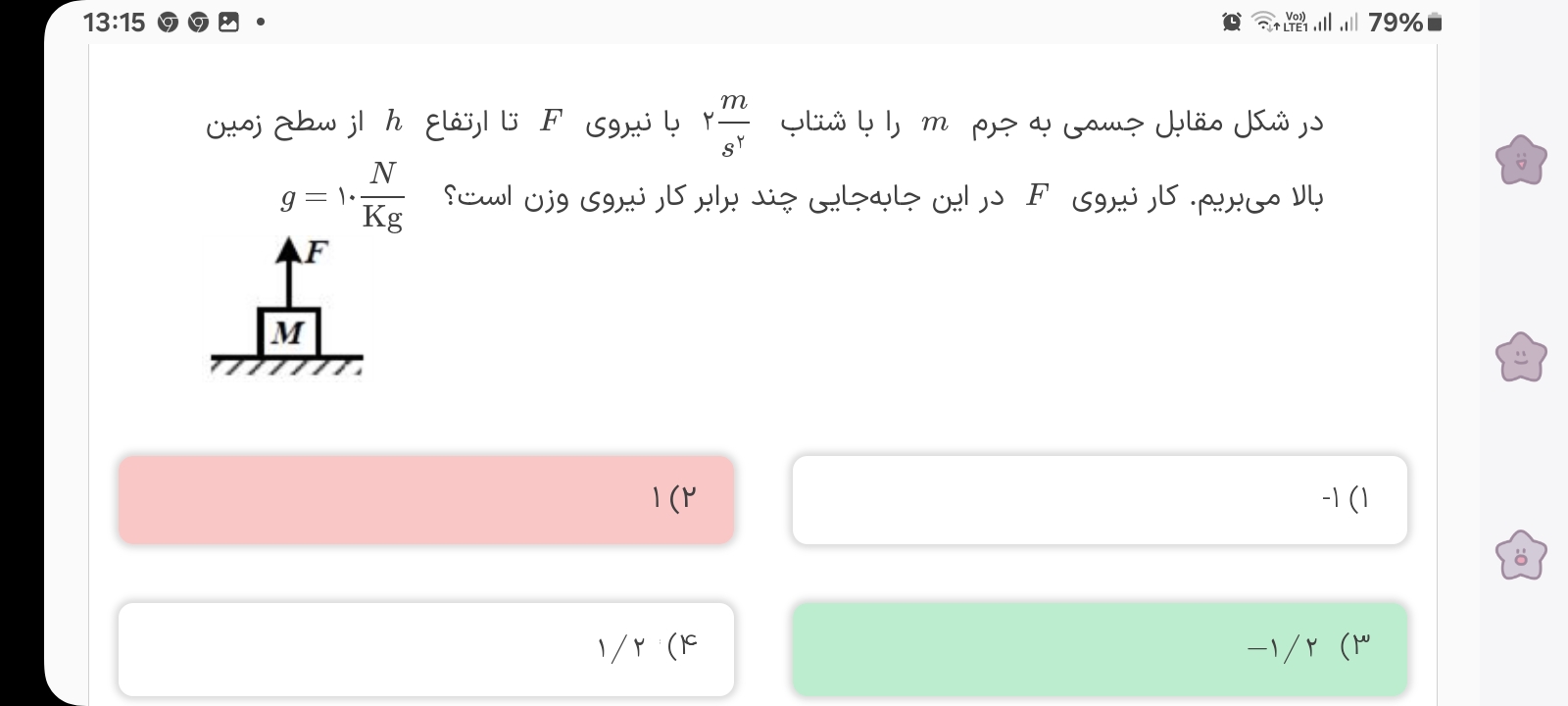Choose answer option 4 with value 1/2
This screenshot has width=1568, height=706.
click(426, 648)
